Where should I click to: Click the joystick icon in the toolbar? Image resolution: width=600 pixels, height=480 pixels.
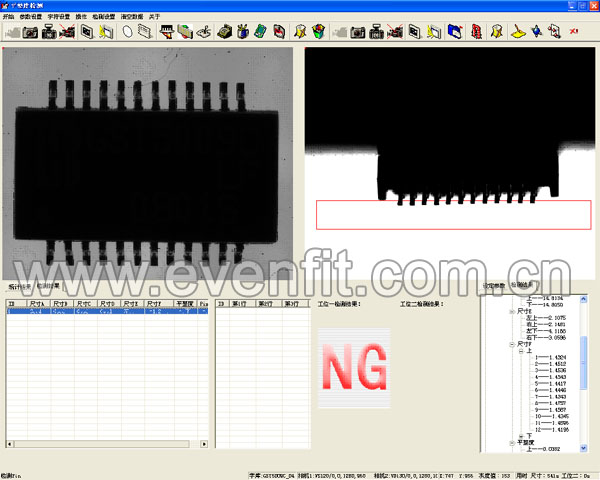(204, 32)
